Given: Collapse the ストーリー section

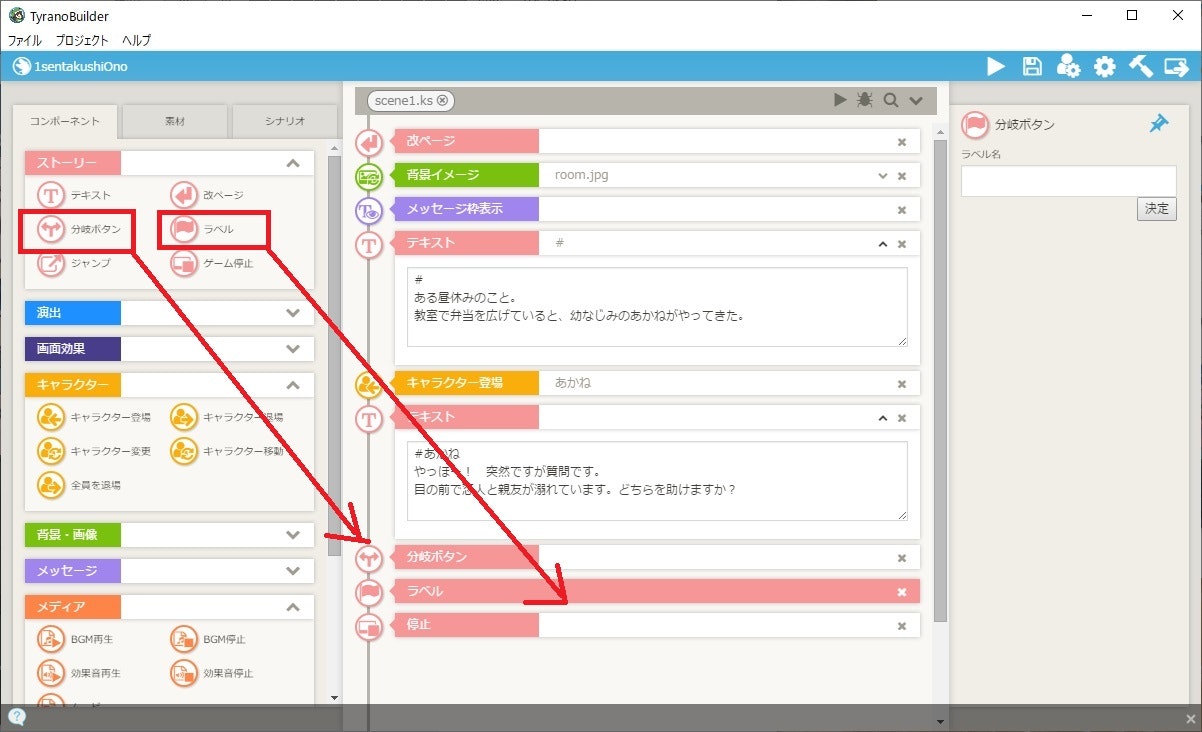Looking at the screenshot, I should pyautogui.click(x=292, y=163).
